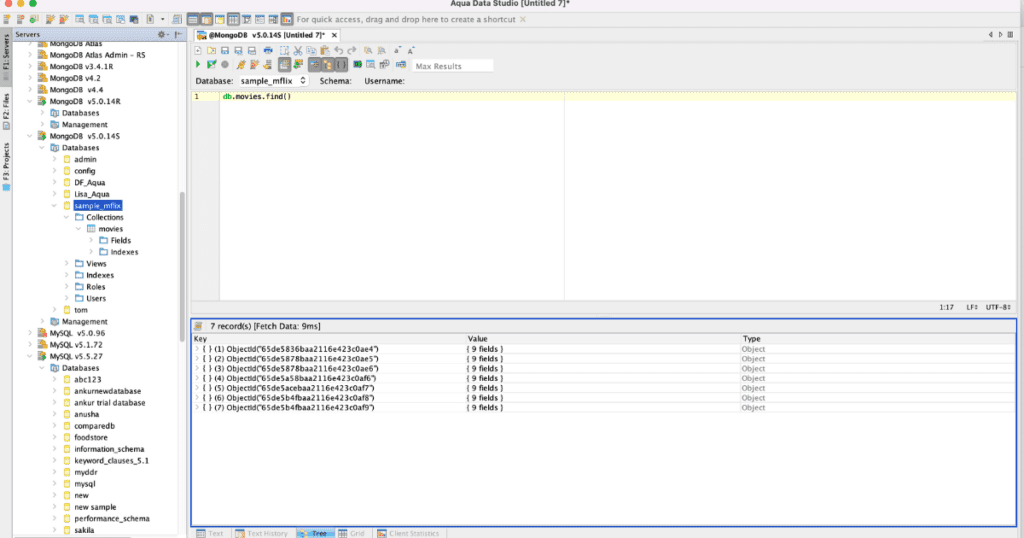Toggle the grid results highlighted toolbar button
Viewport: 1024px width, 538px height.
click(284, 65)
